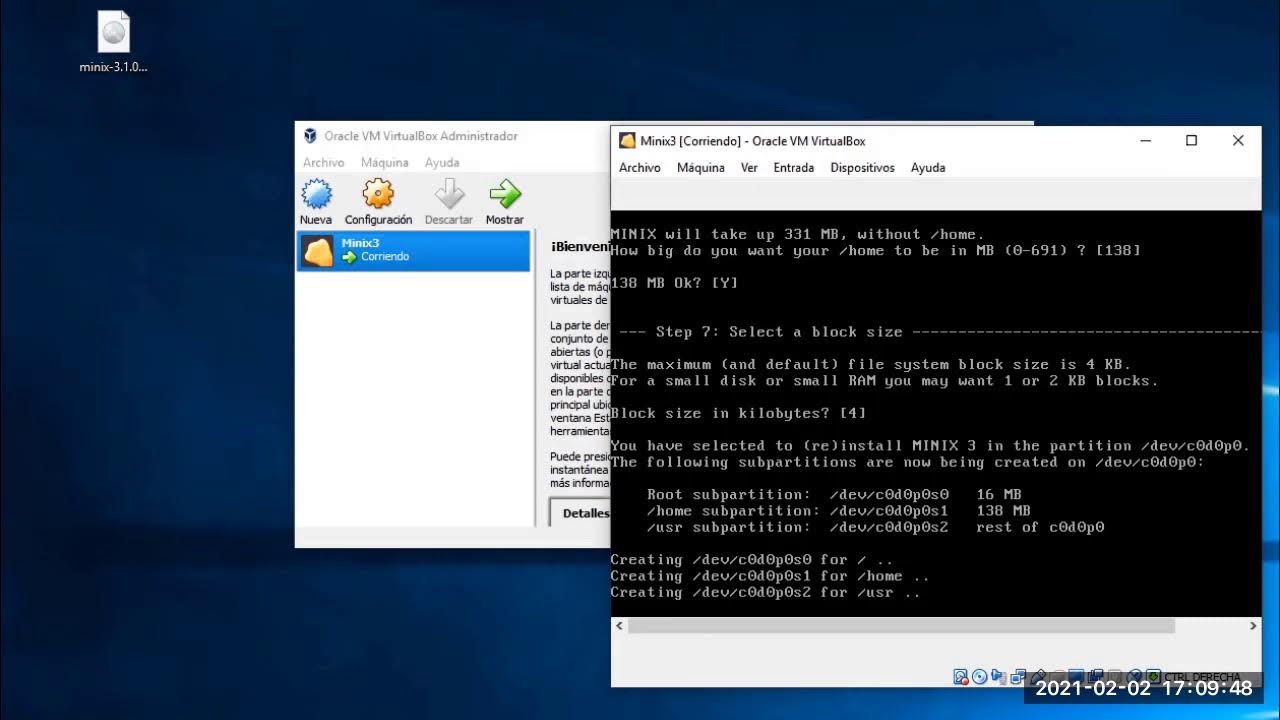Open Máquina menu in Minix3 VM window
Screen dimensions: 1280x720
pos(701,168)
